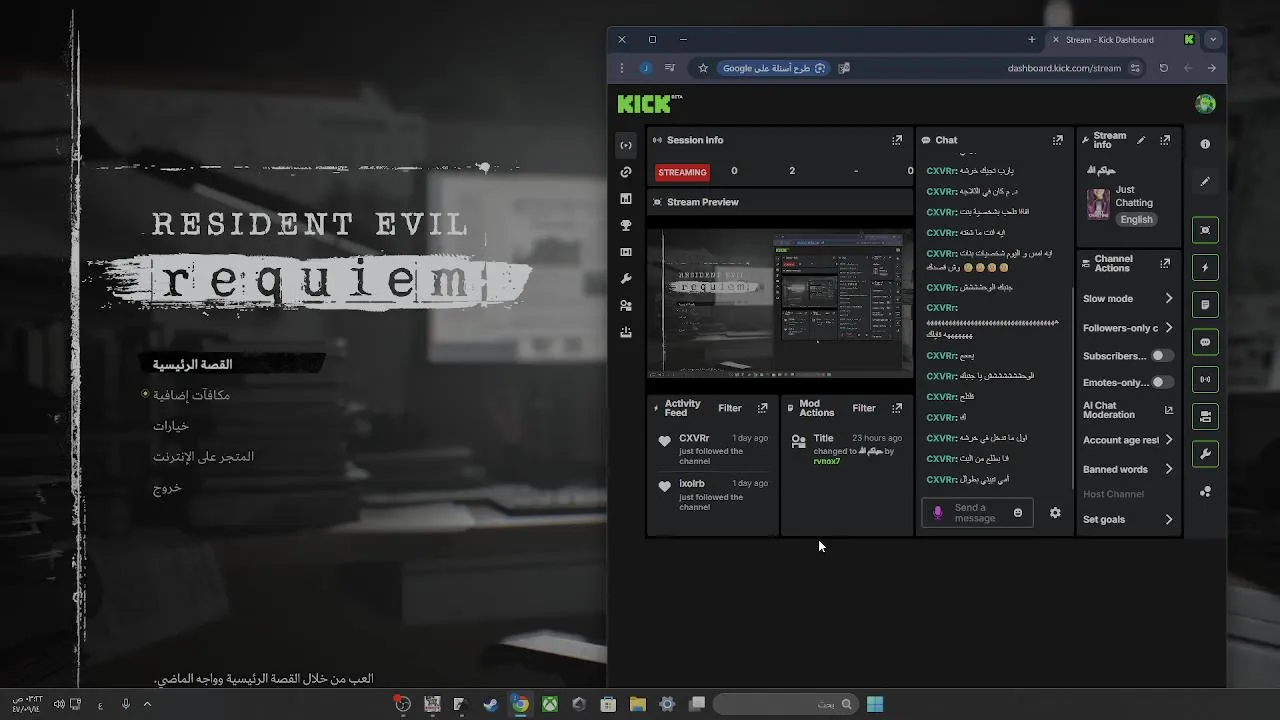Open chat settings gear icon
Image resolution: width=1280 pixels, height=720 pixels.
(x=1055, y=513)
